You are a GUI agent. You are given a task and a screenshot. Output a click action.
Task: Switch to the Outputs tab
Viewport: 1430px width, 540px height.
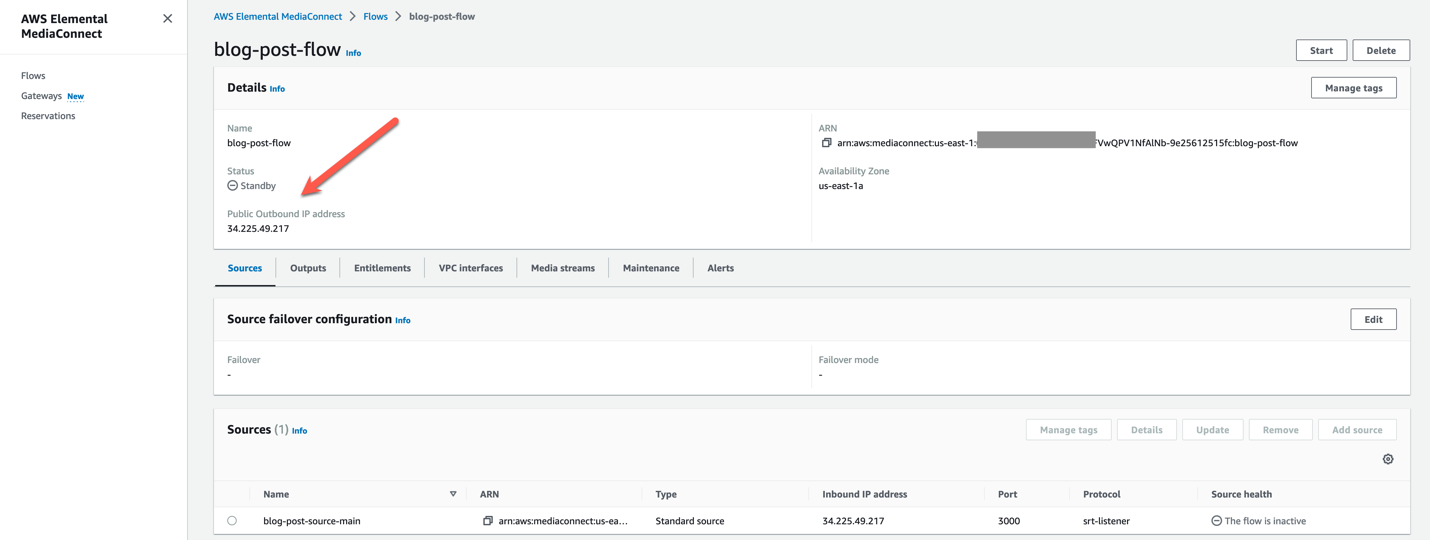coord(308,268)
